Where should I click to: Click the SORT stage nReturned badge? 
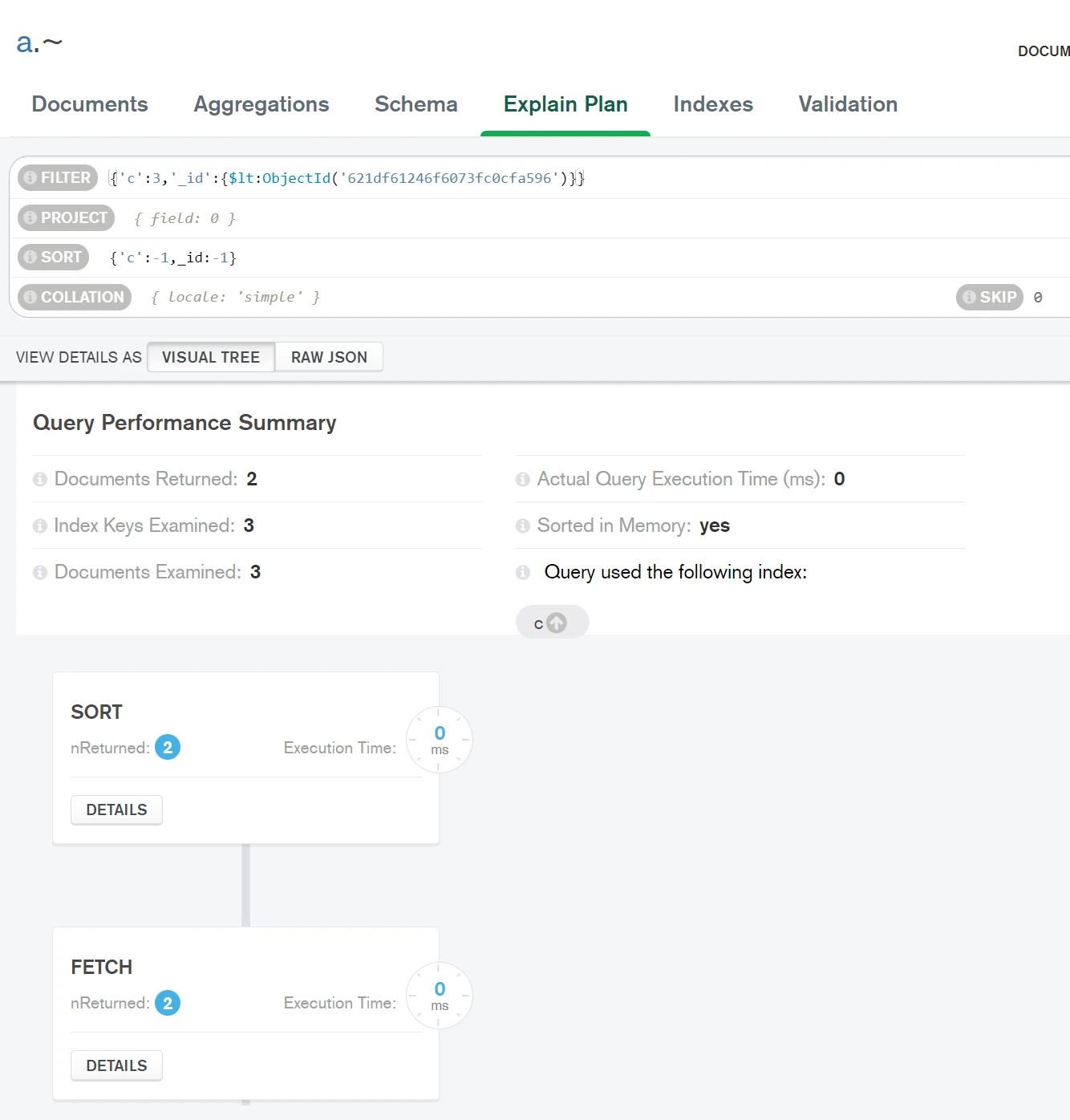point(168,748)
